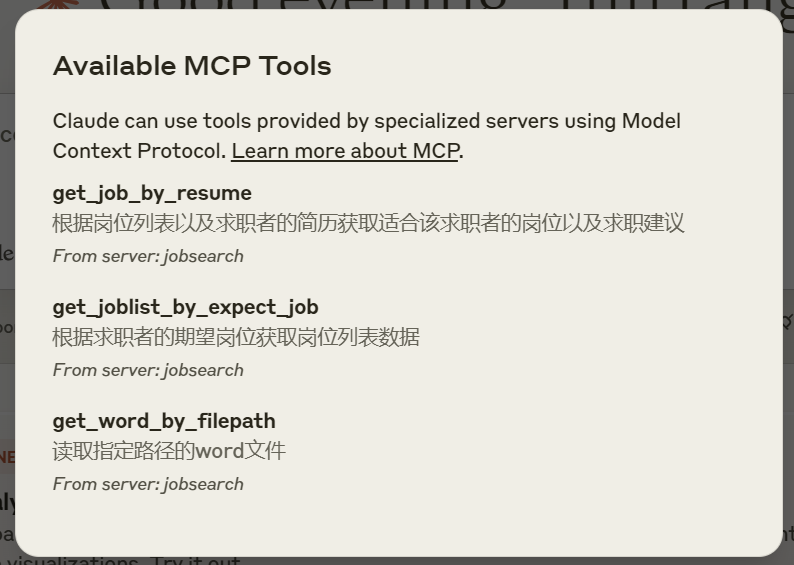The image size is (794, 565).
Task: Select the get_joblist_by_expect_job tool name
Action: tap(185, 306)
